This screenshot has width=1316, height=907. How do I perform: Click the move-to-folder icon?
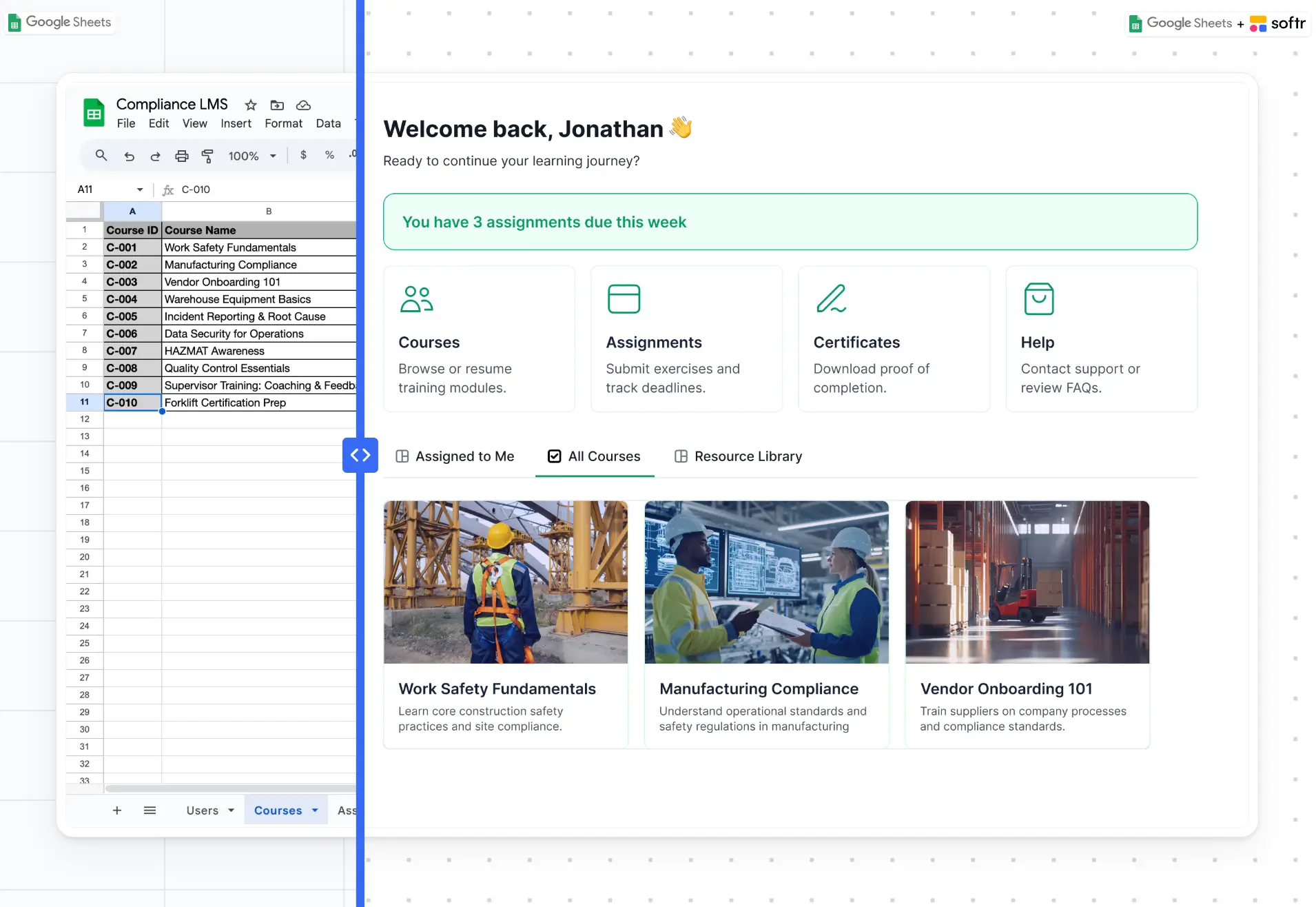277,105
